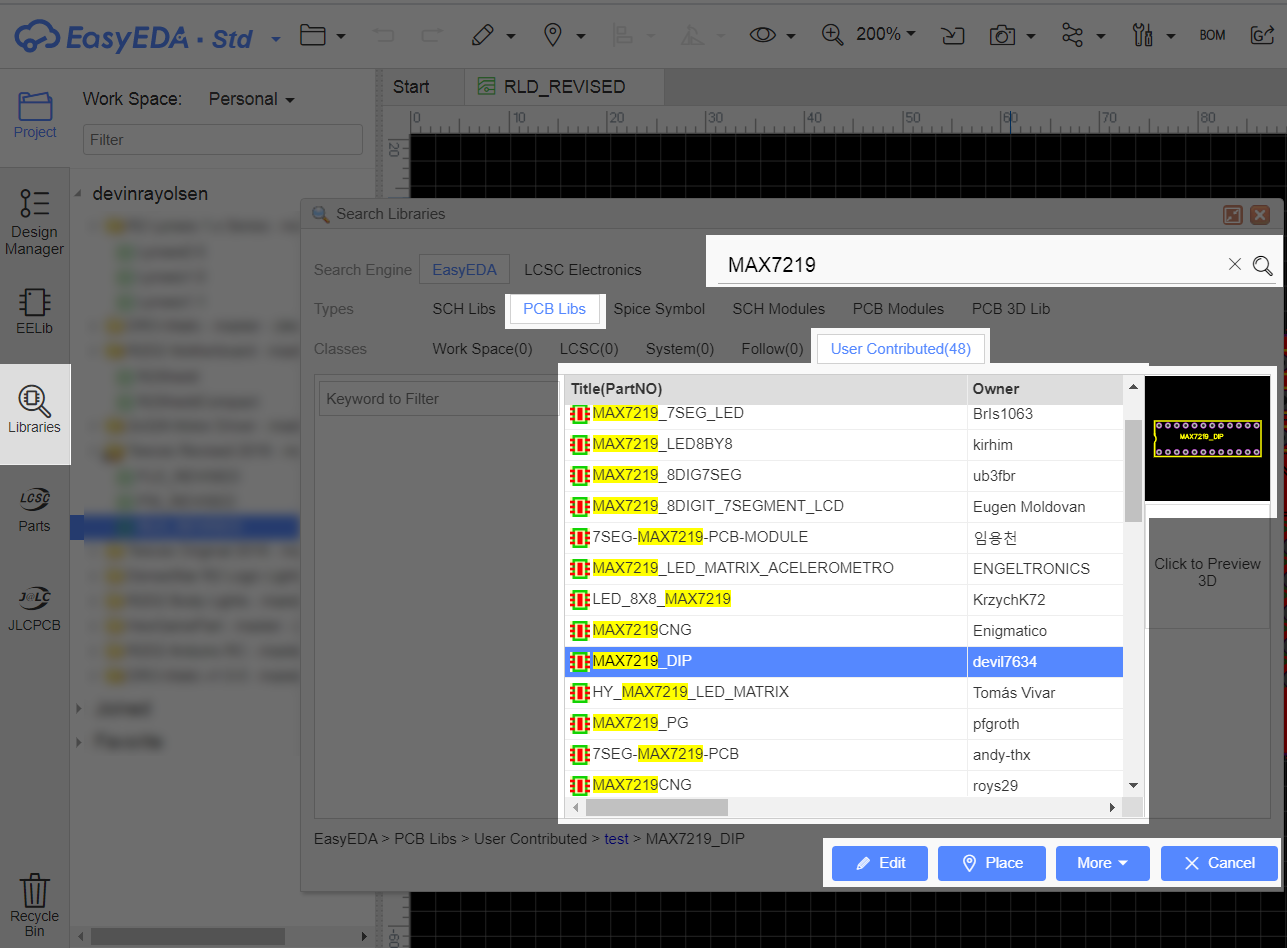Viewport: 1287px width, 948px height.
Task: Select the User Contributed(48) class
Action: (x=901, y=349)
